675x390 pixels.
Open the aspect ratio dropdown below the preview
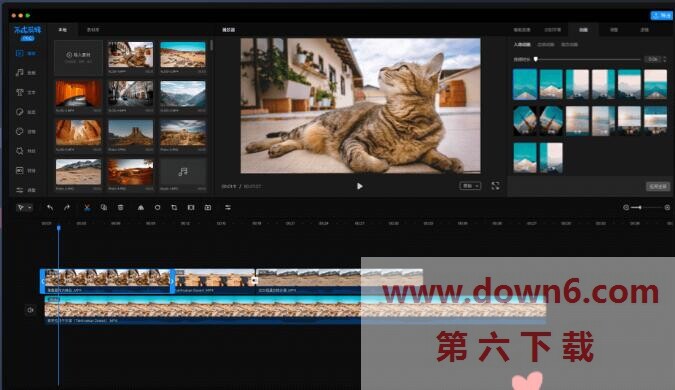(470, 186)
